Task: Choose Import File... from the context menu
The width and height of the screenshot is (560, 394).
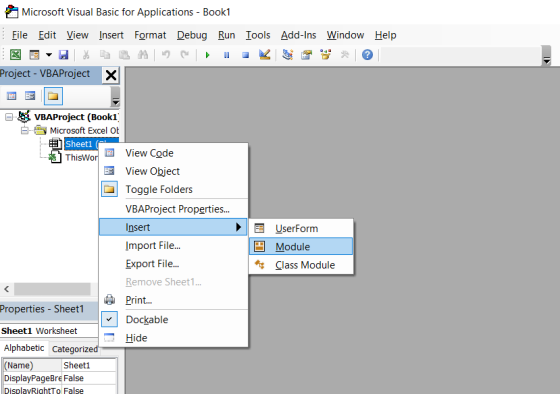Action: 173,245
